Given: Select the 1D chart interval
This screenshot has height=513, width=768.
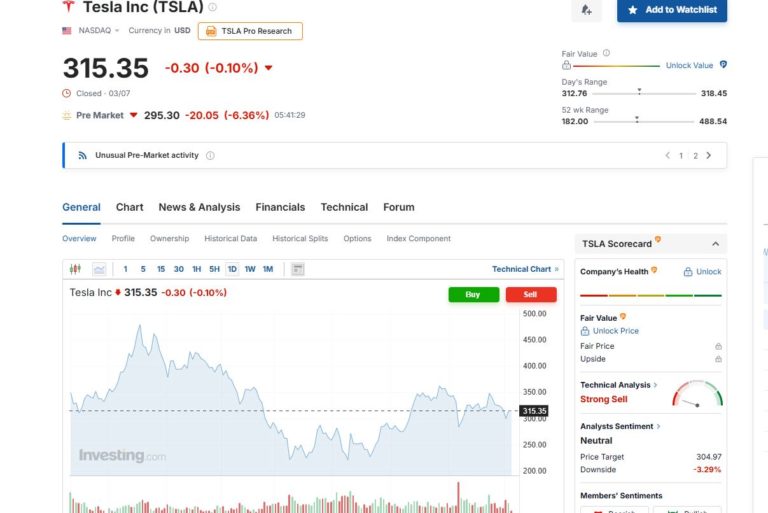Looking at the screenshot, I should [x=232, y=269].
